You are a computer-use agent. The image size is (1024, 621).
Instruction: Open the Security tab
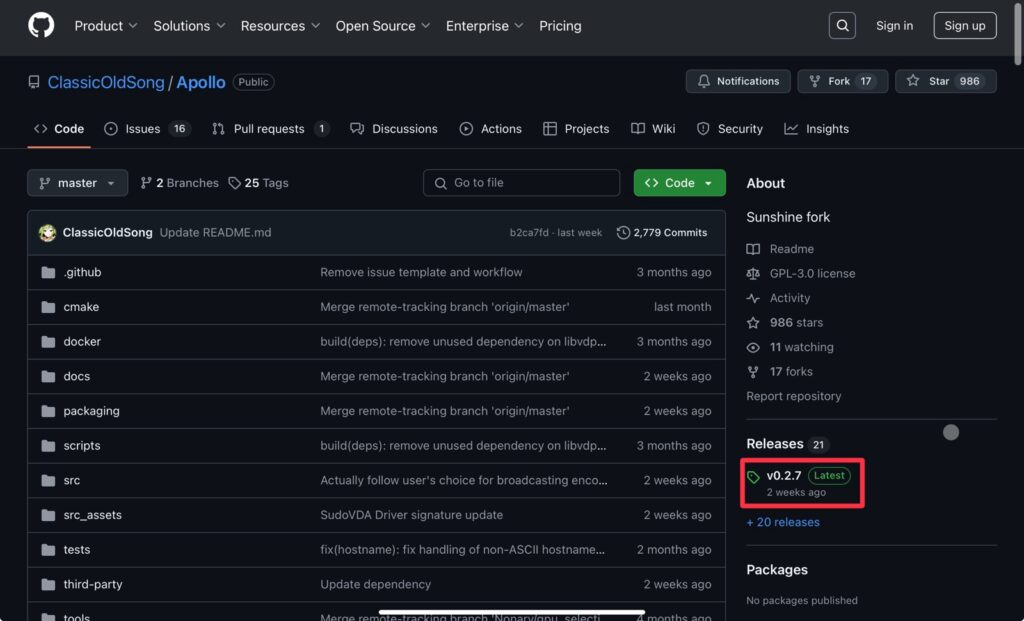point(729,129)
